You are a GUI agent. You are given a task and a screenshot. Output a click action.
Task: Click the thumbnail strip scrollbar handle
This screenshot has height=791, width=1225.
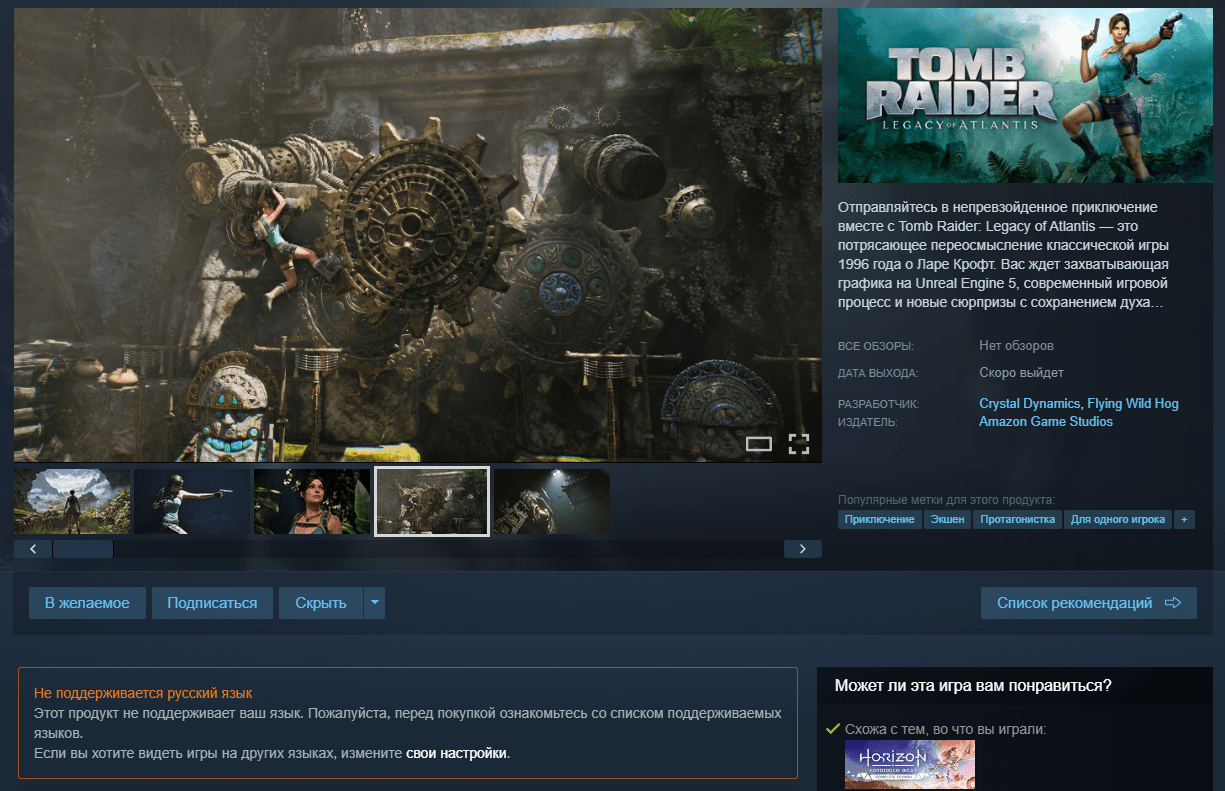[x=83, y=549]
